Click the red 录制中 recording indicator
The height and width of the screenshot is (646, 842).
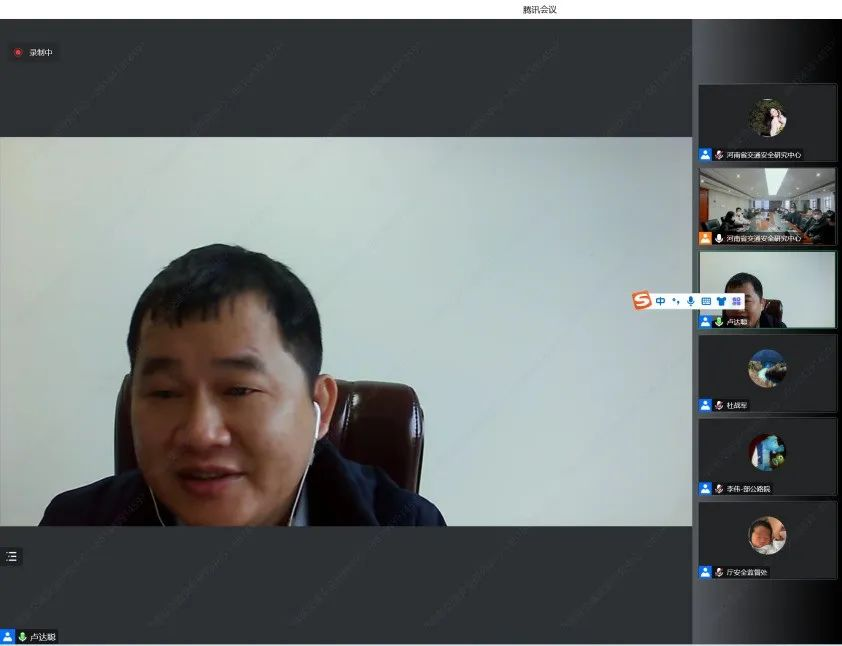pyautogui.click(x=33, y=52)
